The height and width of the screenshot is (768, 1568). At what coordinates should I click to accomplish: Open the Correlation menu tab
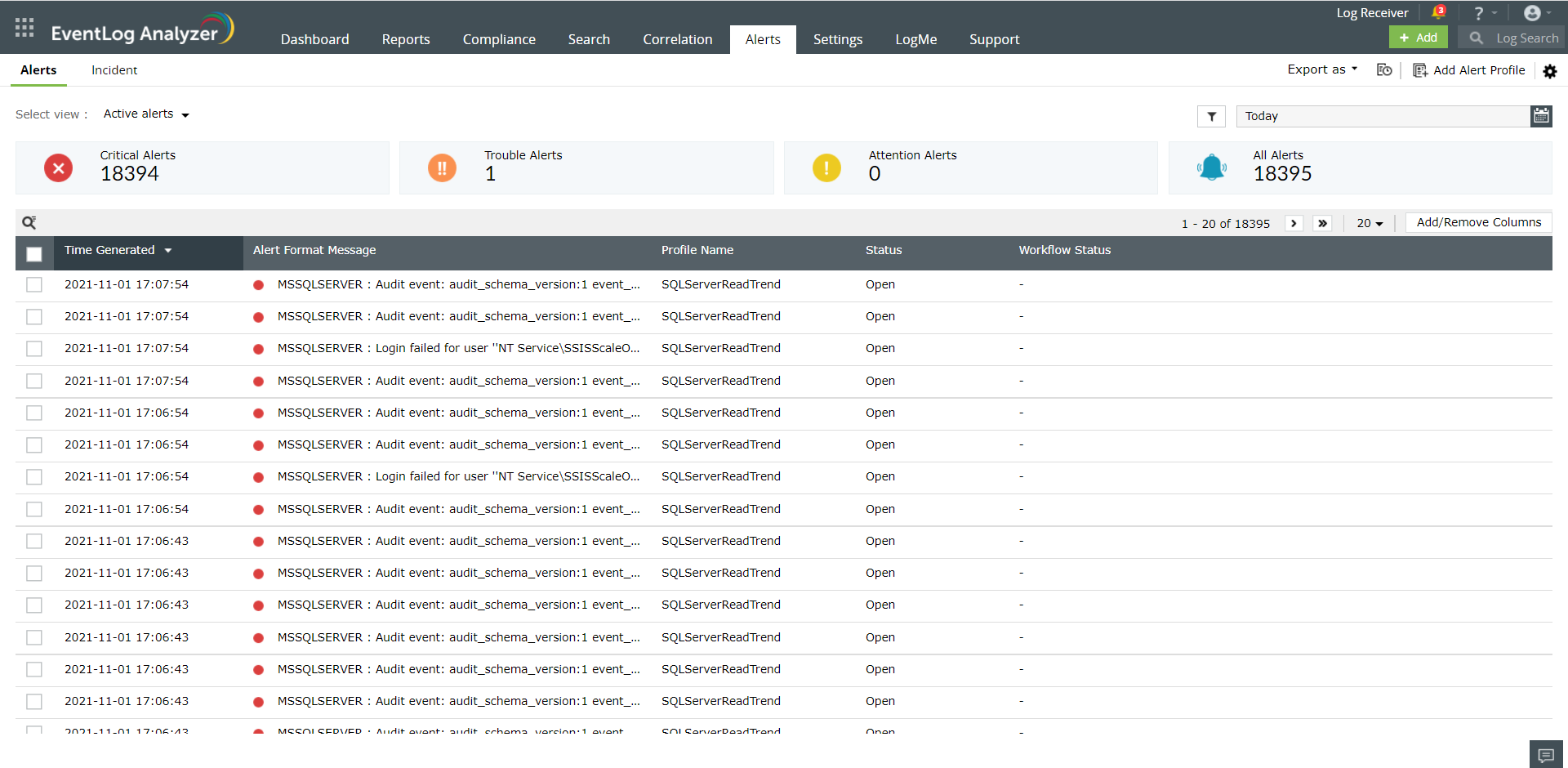click(x=677, y=39)
